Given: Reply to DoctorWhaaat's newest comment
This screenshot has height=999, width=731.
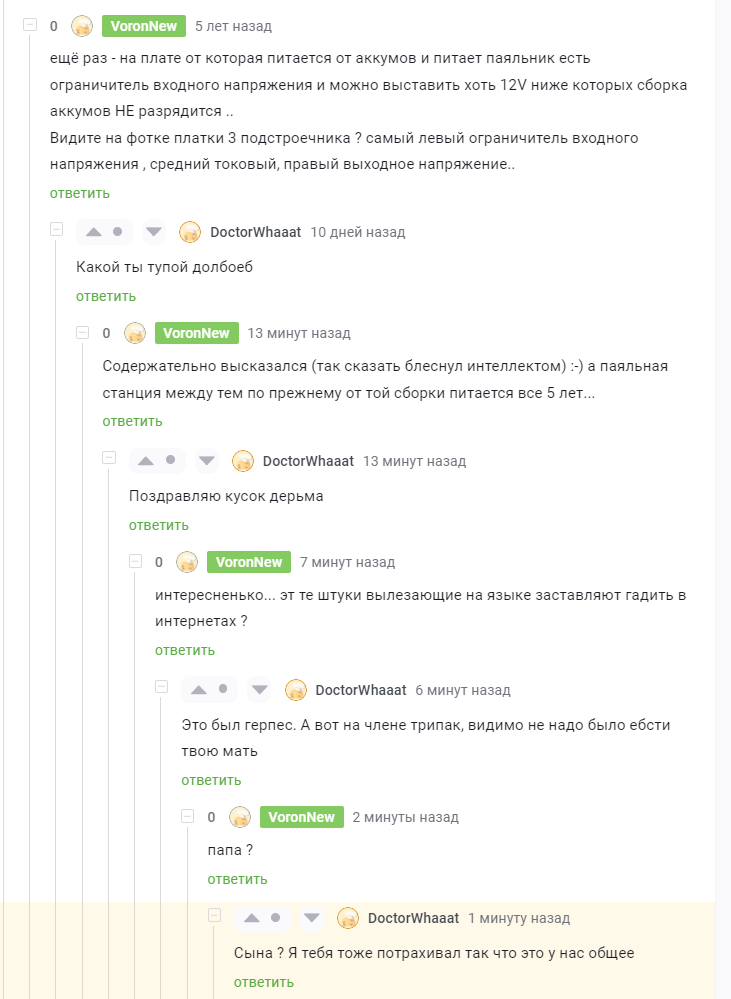Looking at the screenshot, I should pos(264,982).
